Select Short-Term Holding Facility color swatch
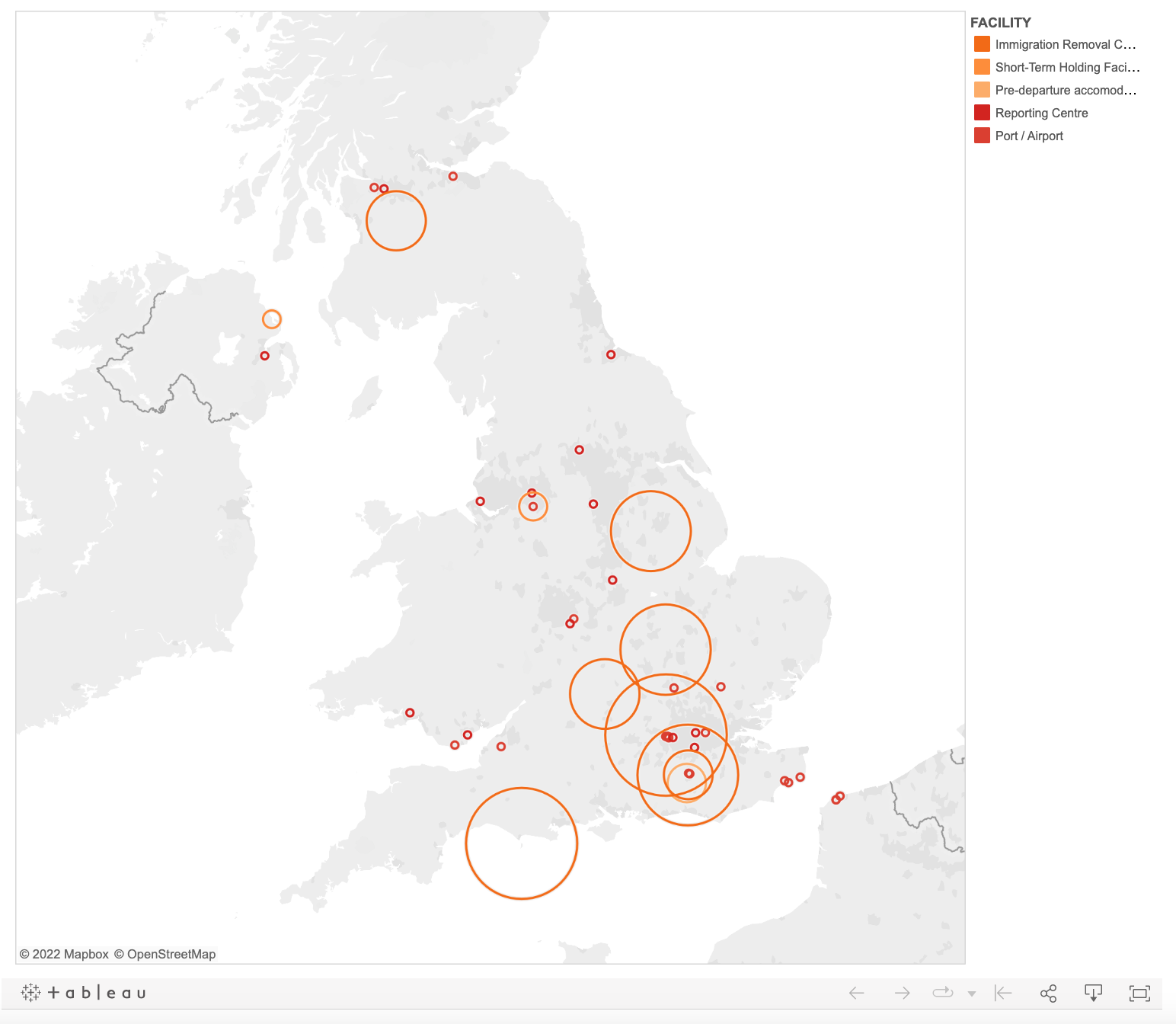Screen dimensions: 1176x1024 (x=982, y=67)
